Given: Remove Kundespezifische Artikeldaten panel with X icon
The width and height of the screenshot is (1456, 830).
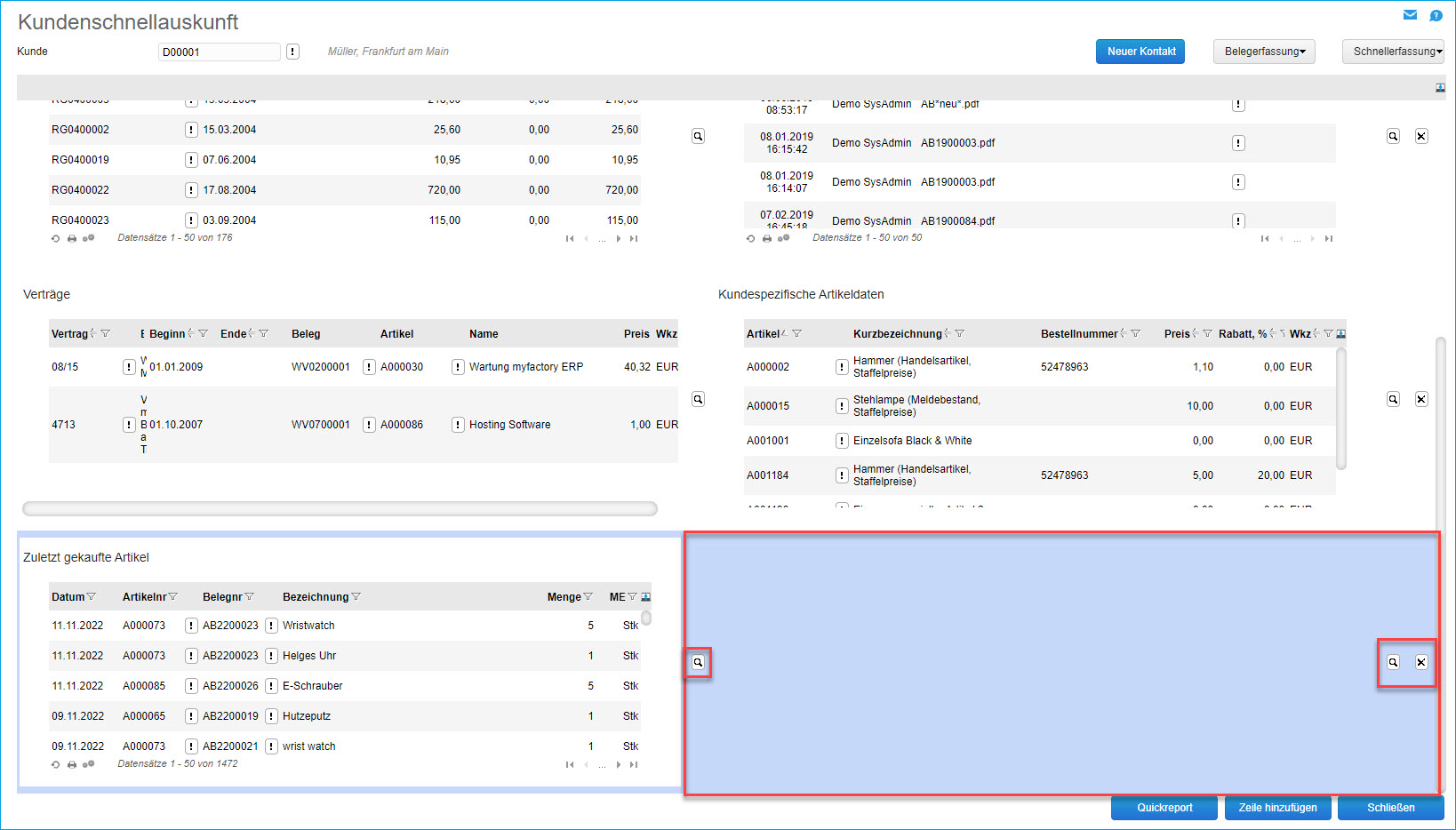Looking at the screenshot, I should pyautogui.click(x=1421, y=399).
